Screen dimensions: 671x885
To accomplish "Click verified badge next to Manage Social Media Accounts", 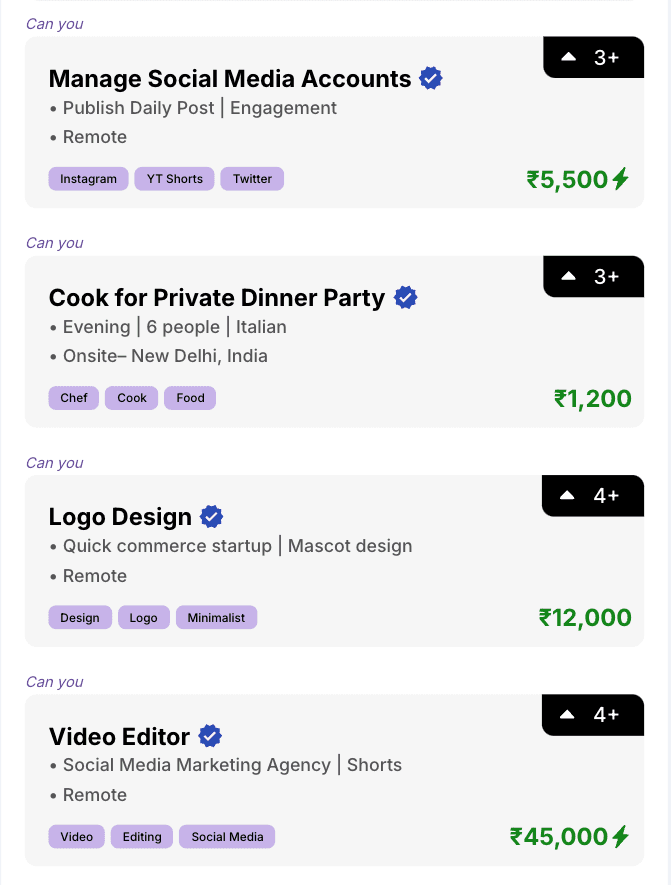I will (x=431, y=78).
